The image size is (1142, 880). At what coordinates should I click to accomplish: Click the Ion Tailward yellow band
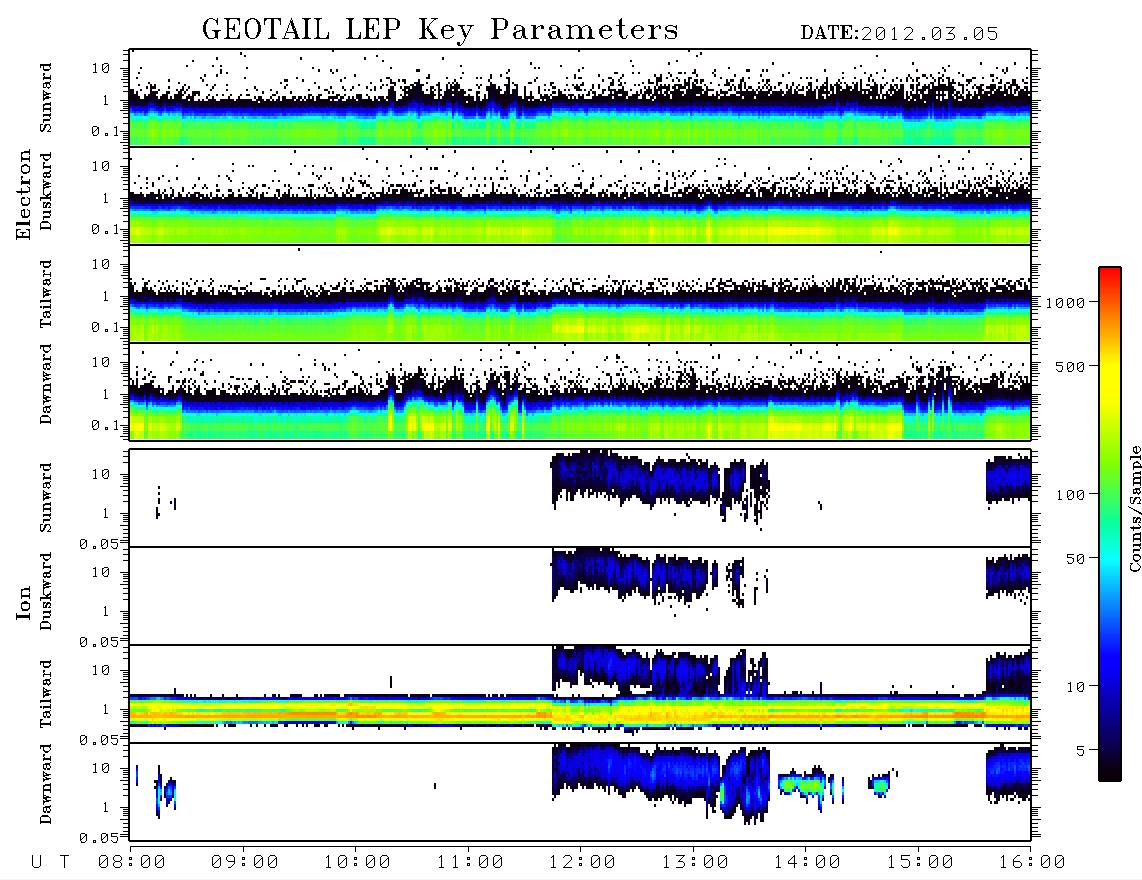click(580, 712)
